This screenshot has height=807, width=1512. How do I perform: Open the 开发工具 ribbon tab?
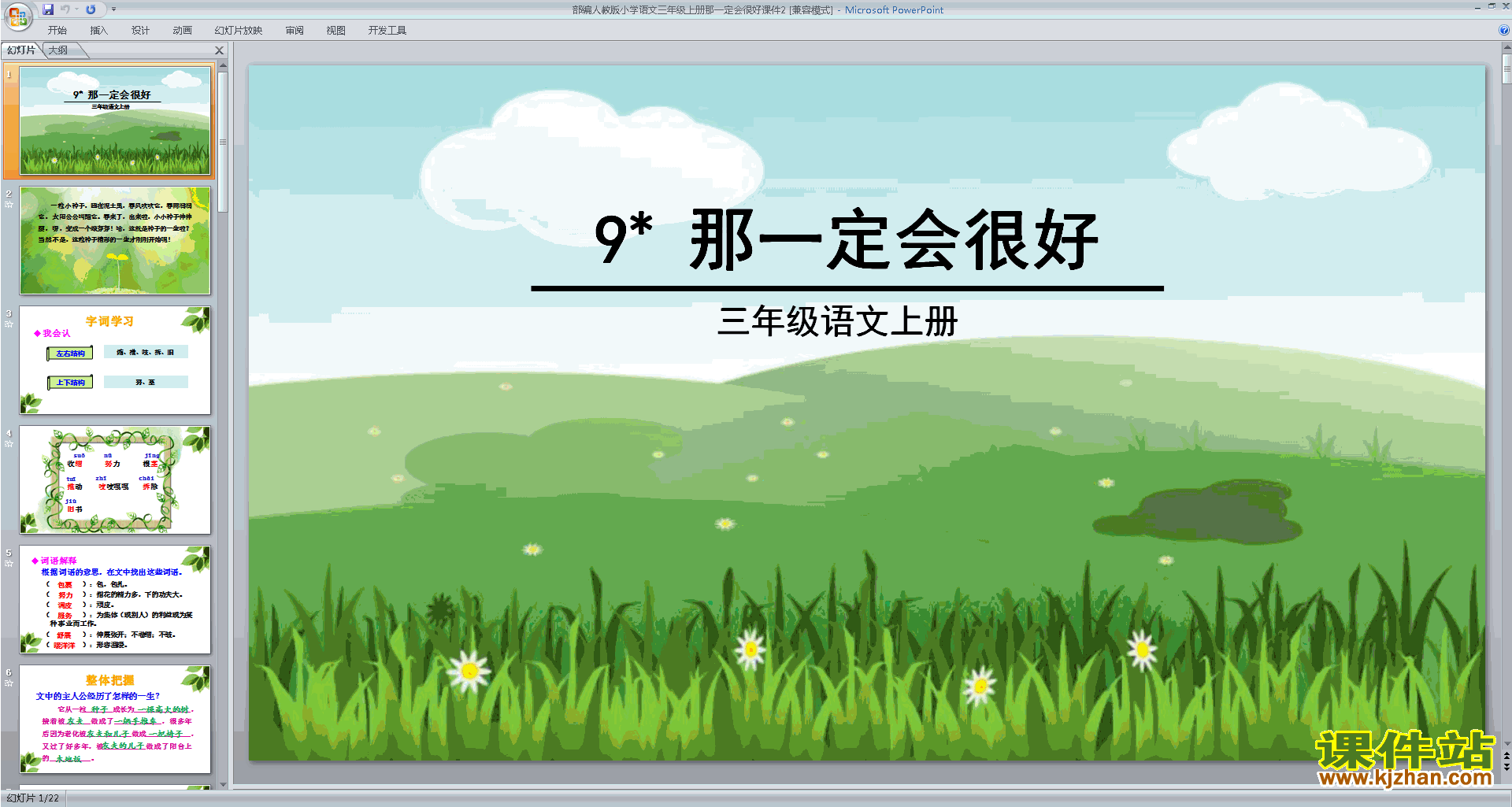click(x=387, y=31)
